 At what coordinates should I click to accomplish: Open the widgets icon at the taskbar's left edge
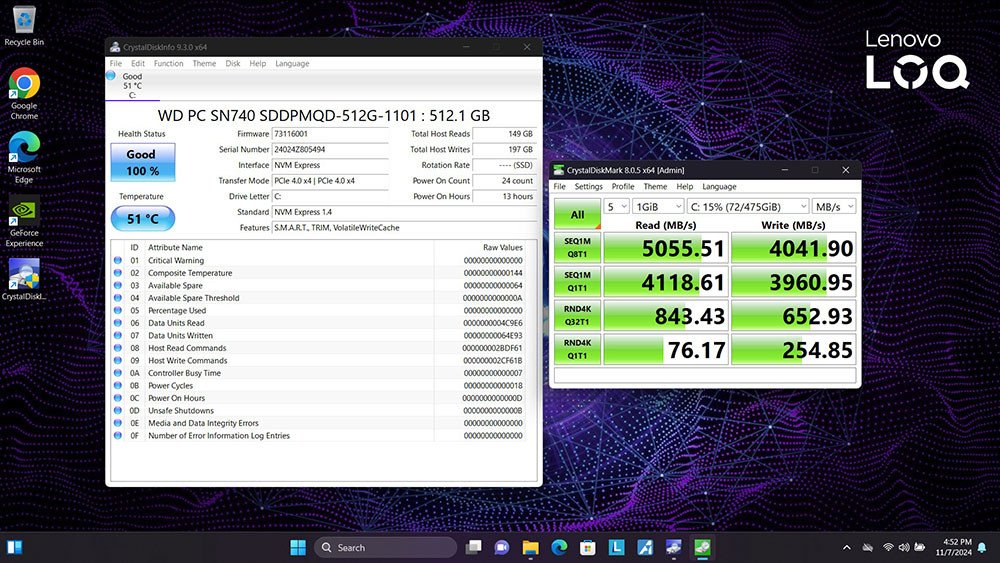[15, 547]
